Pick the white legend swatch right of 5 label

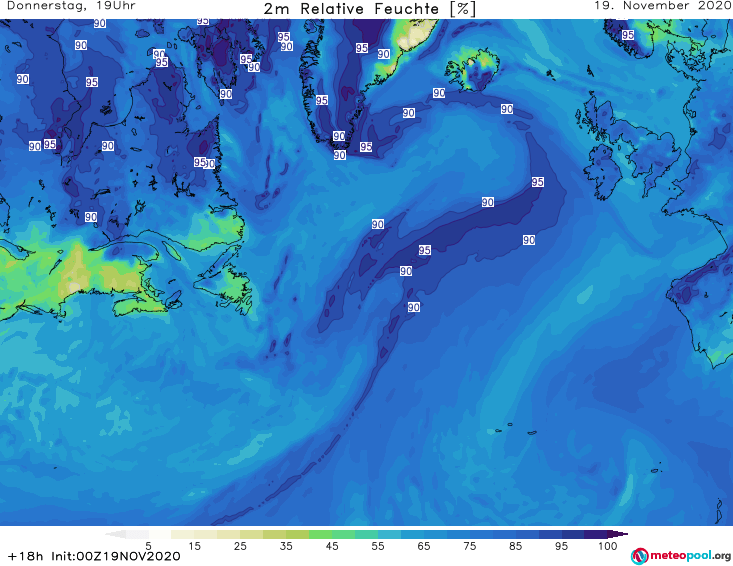[160, 534]
